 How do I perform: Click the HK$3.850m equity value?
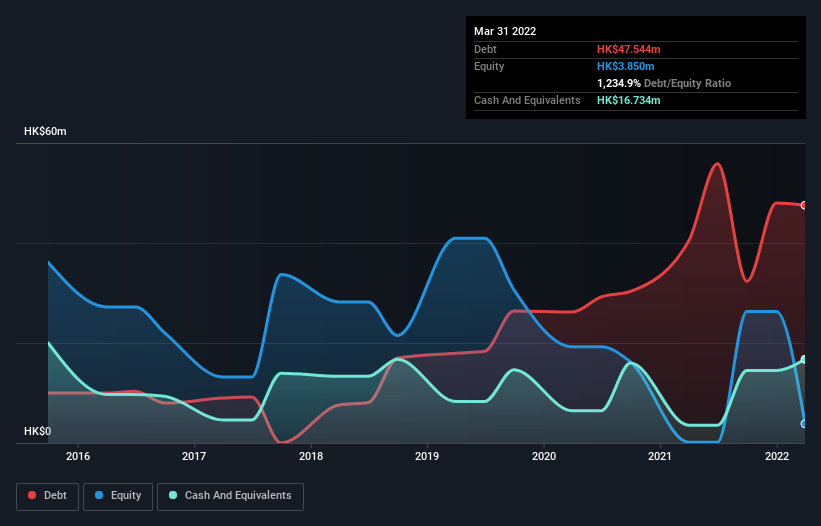click(626, 66)
